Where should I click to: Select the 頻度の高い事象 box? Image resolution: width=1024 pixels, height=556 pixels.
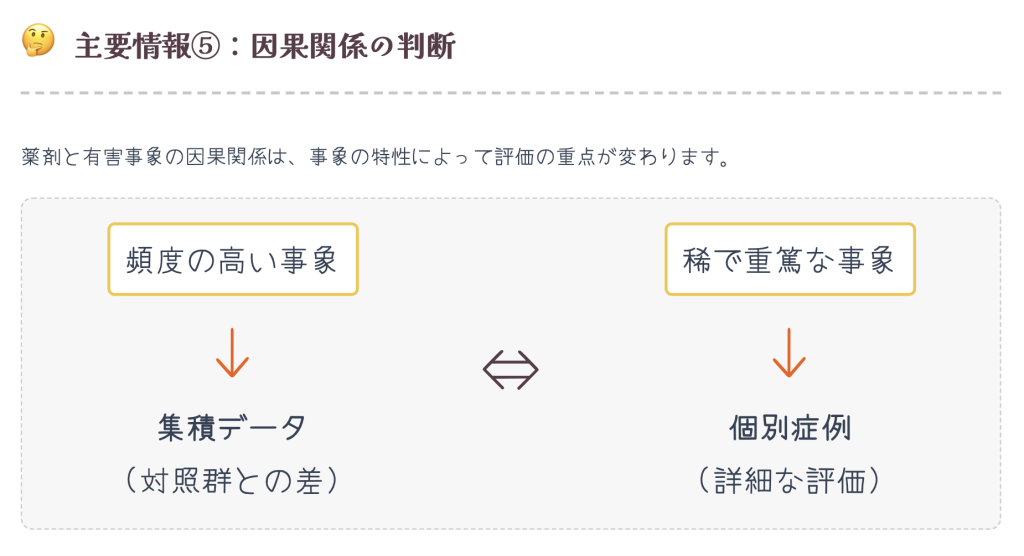pyautogui.click(x=232, y=259)
